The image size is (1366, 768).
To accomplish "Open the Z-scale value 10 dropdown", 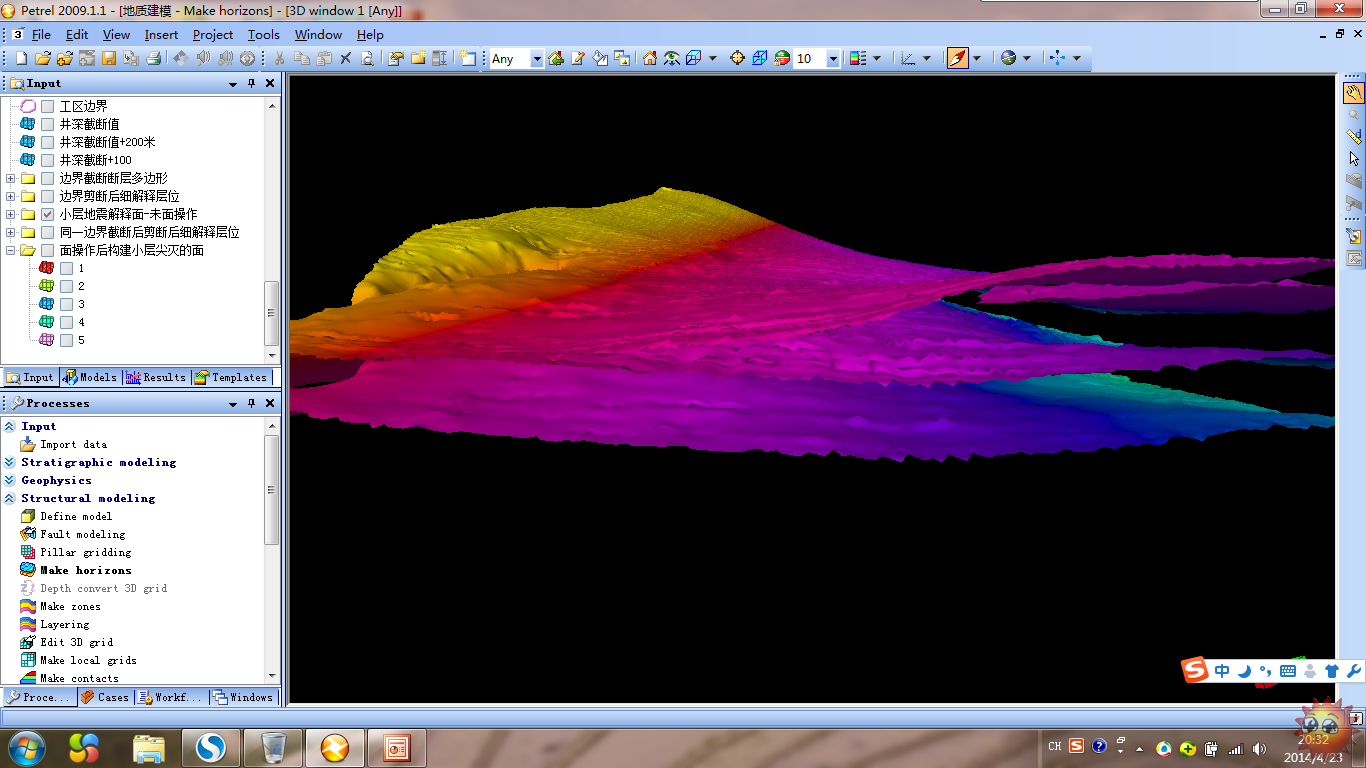I will pyautogui.click(x=832, y=59).
